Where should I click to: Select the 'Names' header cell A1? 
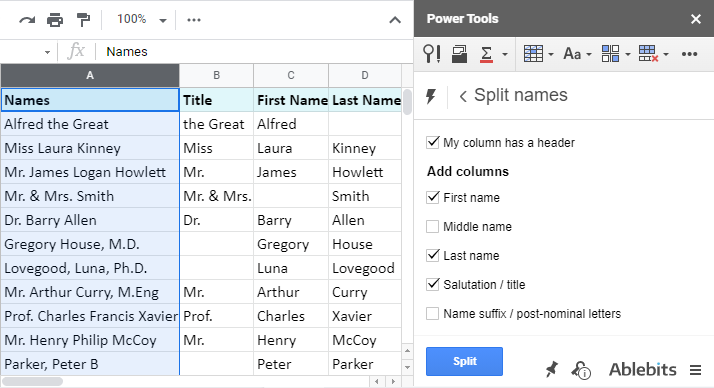point(90,100)
